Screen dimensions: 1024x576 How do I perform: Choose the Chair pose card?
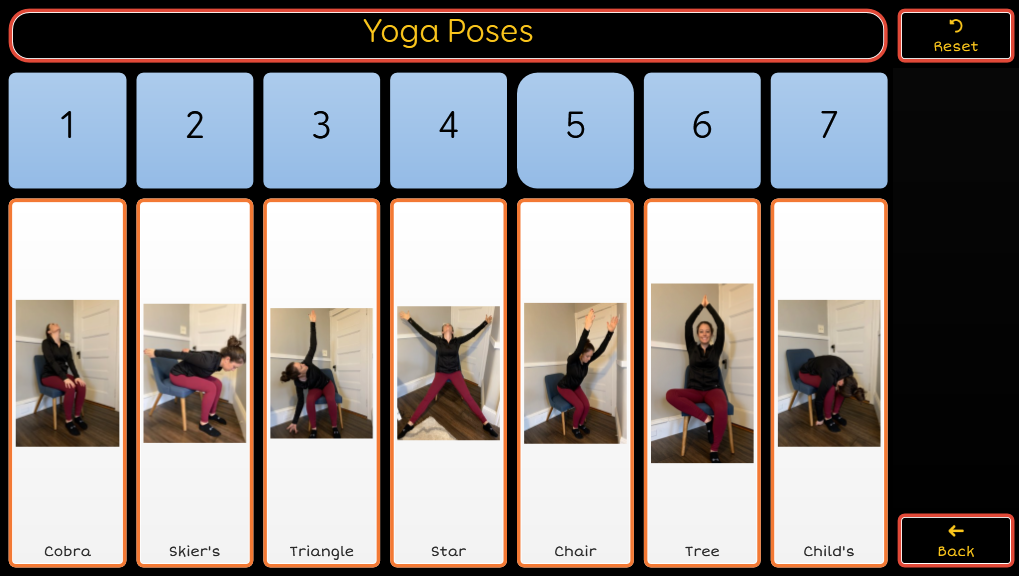point(575,383)
